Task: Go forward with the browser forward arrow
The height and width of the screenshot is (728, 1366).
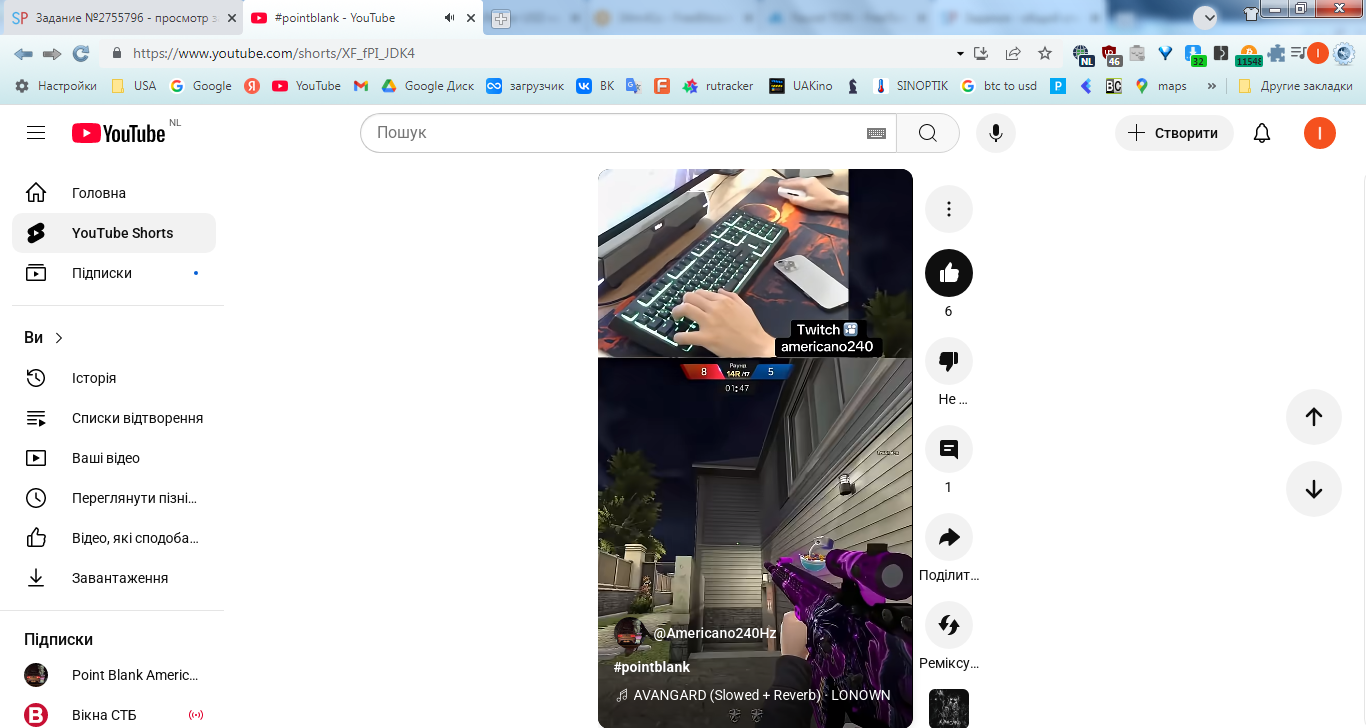Action: click(x=52, y=53)
